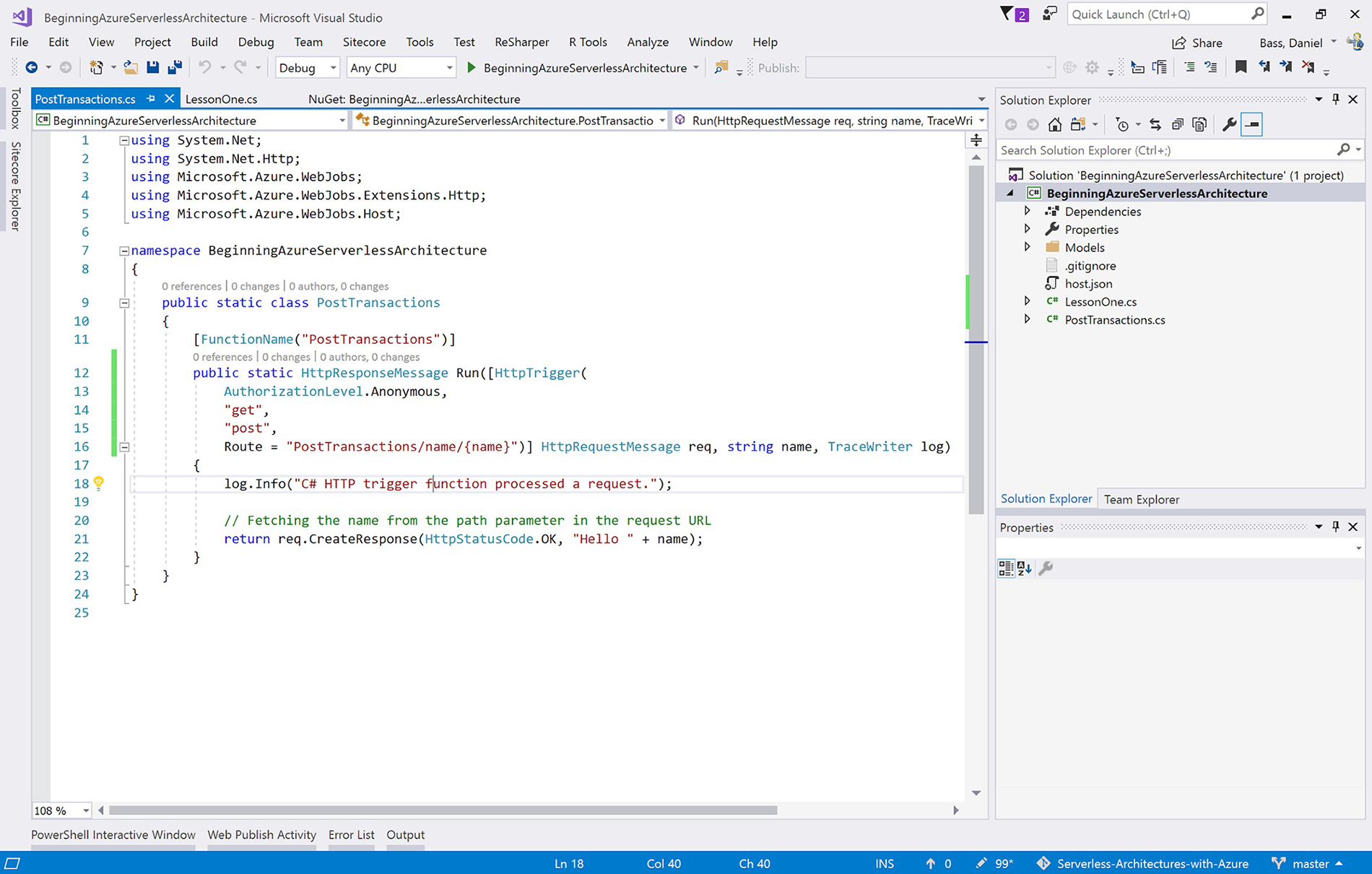1372x874 pixels.
Task: Pin the PostTransactions.cs tab
Action: [150, 98]
